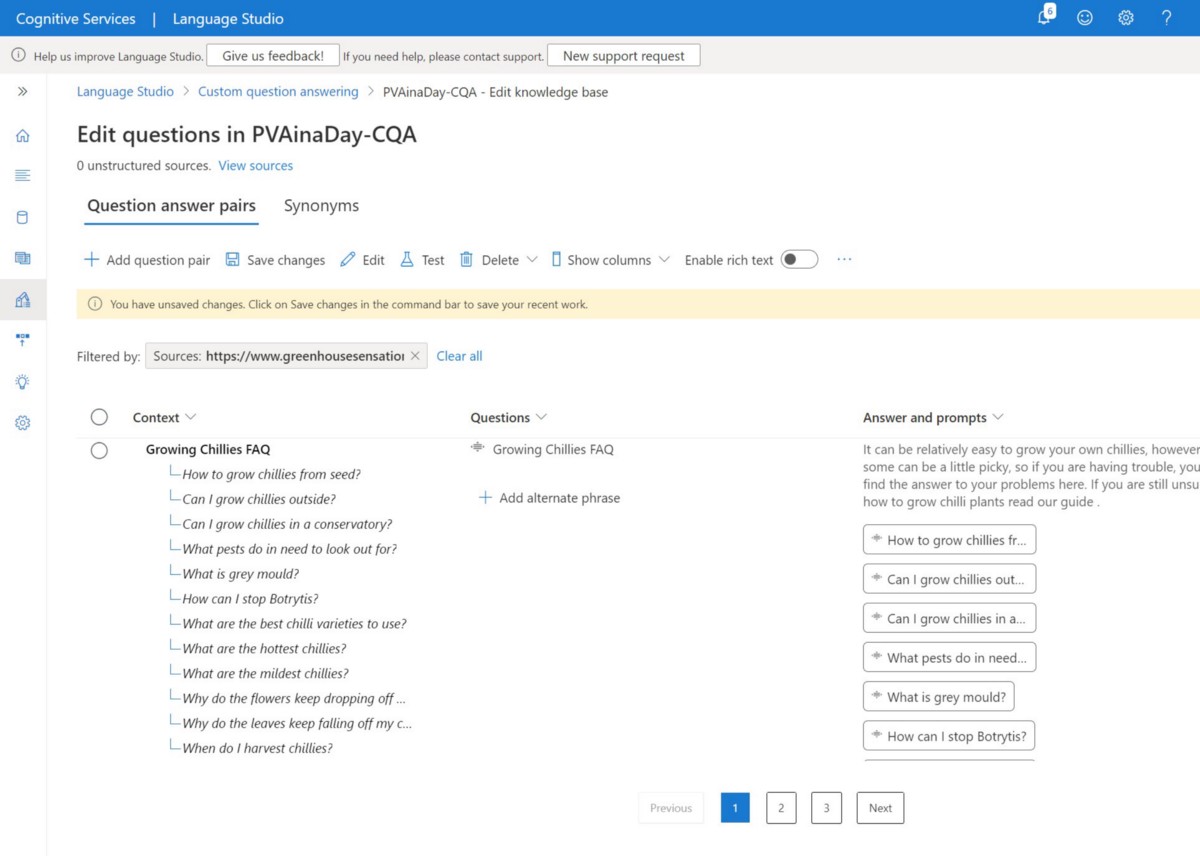The width and height of the screenshot is (1200, 856).
Task: Select 'What are the mildest chillies?' tree item
Action: tap(265, 674)
